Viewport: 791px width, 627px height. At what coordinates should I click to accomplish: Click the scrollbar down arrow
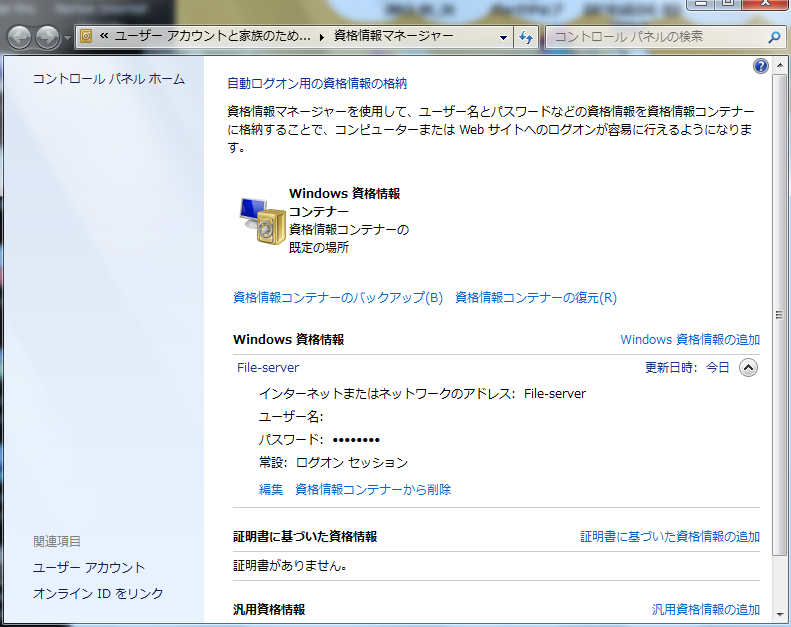pos(779,614)
